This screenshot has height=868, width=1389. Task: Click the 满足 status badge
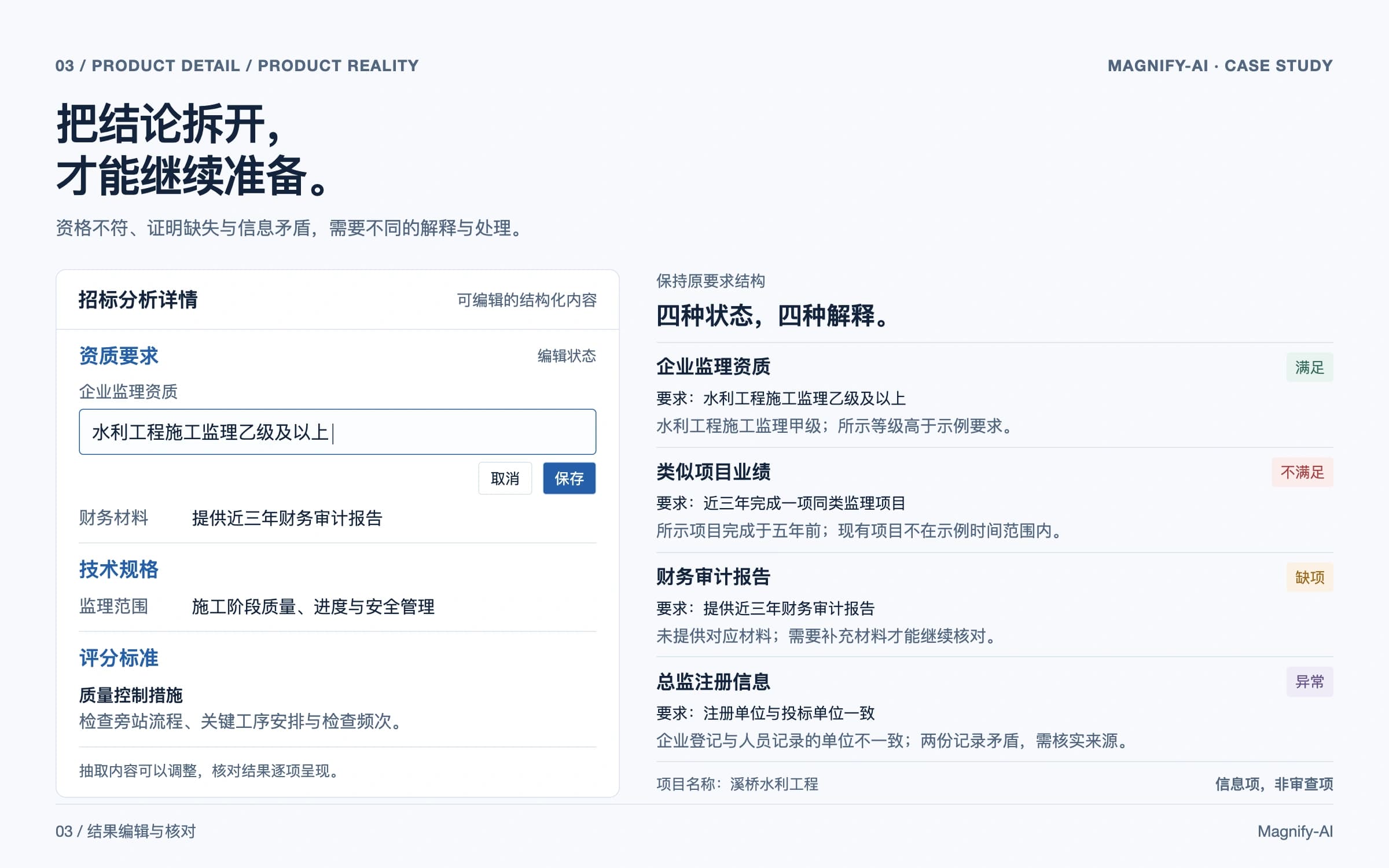[x=1310, y=367]
